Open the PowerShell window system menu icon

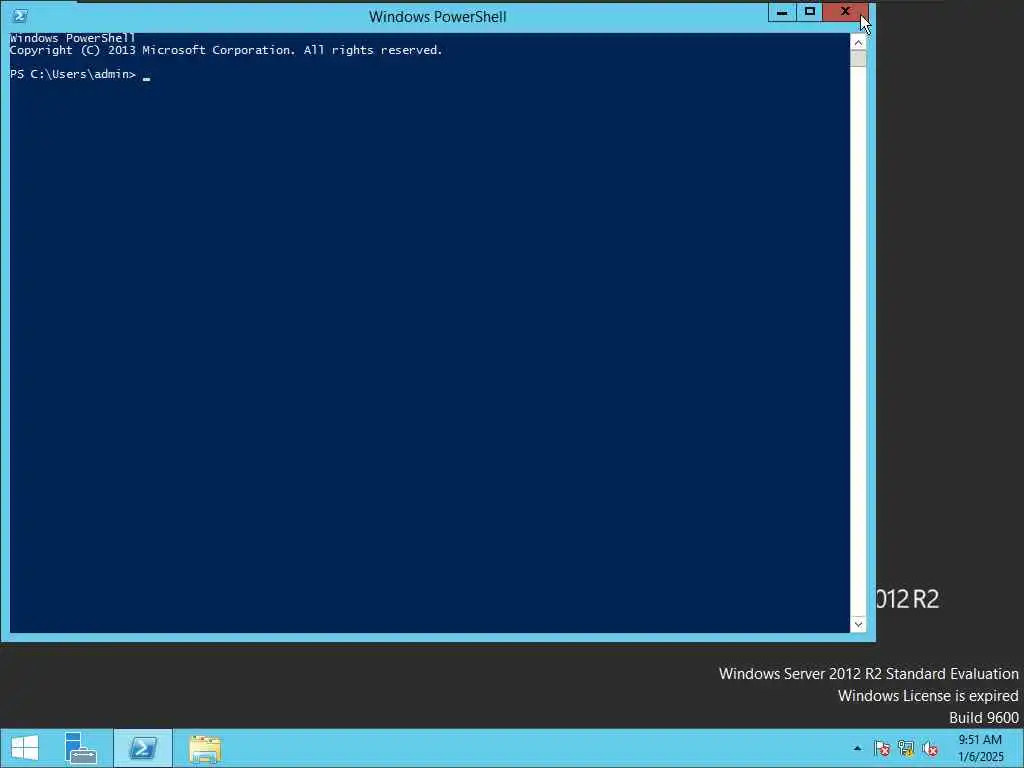20,16
